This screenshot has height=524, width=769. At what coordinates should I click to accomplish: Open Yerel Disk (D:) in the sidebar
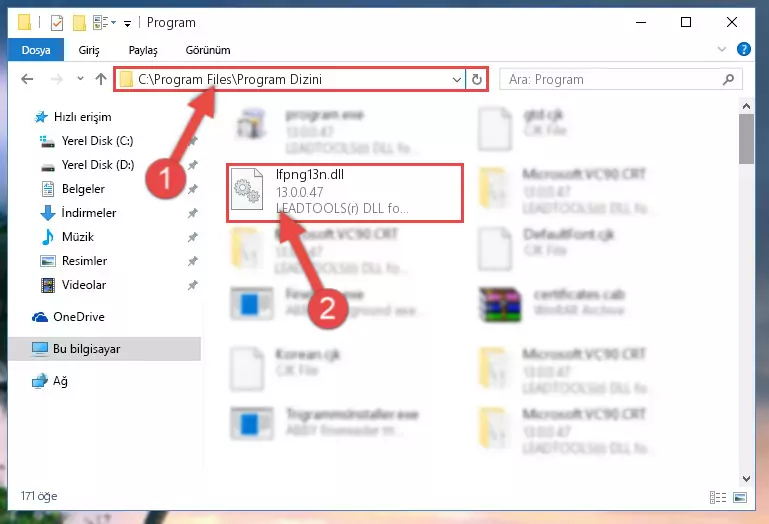pos(98,165)
